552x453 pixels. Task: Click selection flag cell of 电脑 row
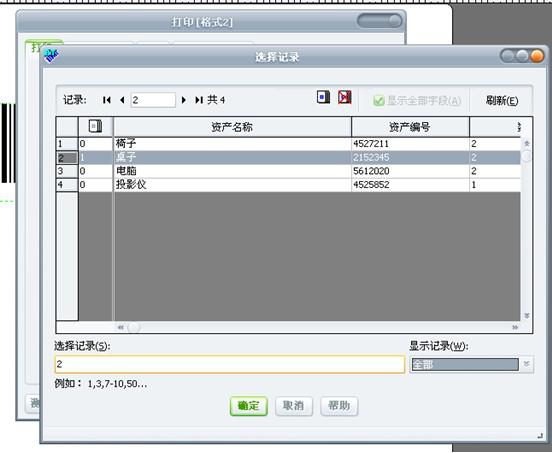tap(95, 171)
